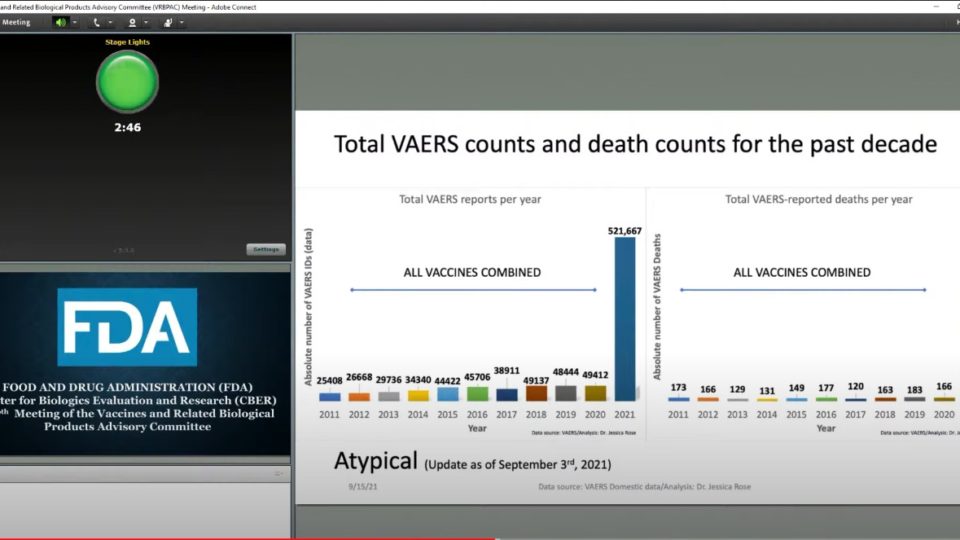Open the Meeting menu
This screenshot has height=540, width=960.
click(16, 23)
